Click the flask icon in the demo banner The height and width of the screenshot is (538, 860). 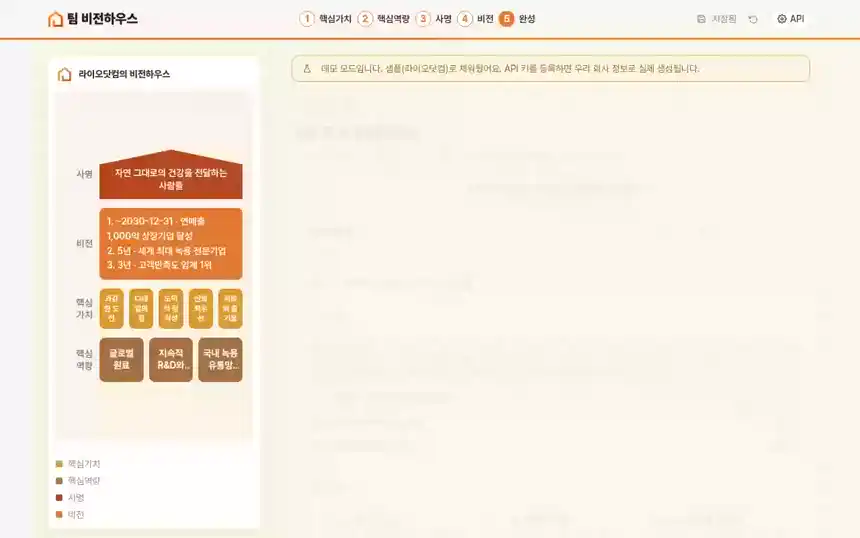pos(307,69)
